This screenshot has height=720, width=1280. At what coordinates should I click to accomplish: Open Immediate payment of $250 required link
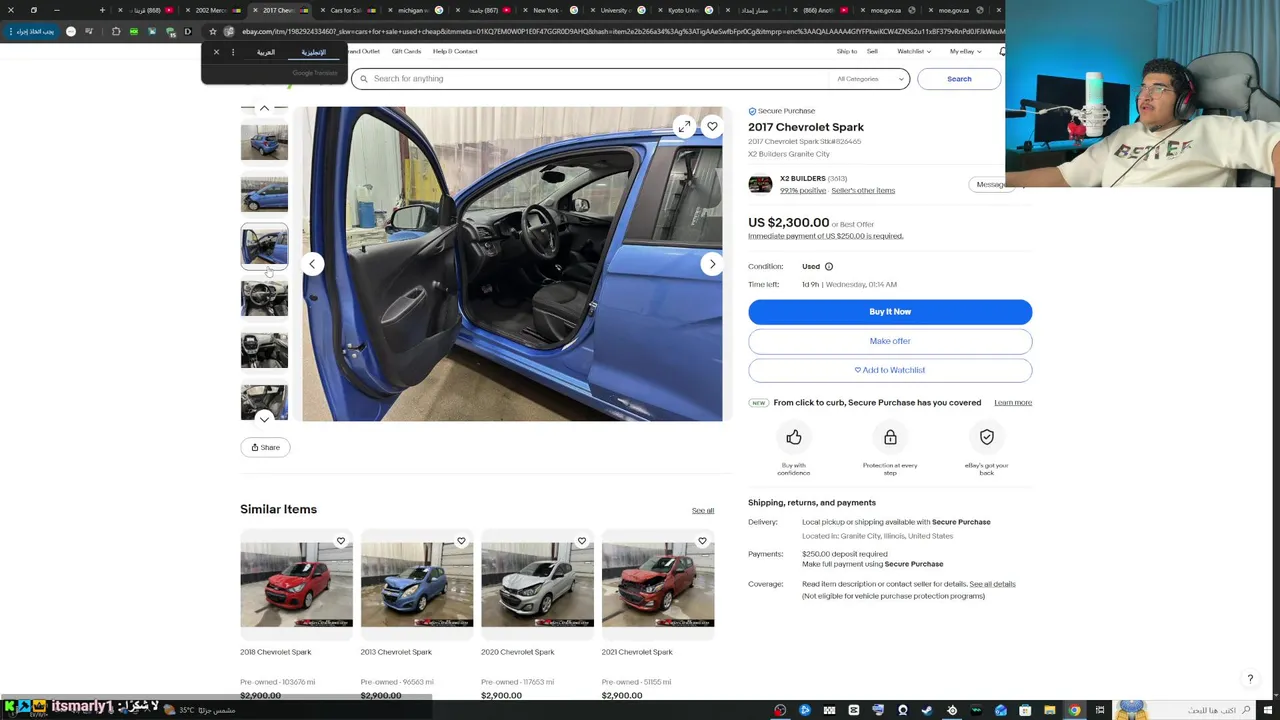pyautogui.click(x=825, y=236)
